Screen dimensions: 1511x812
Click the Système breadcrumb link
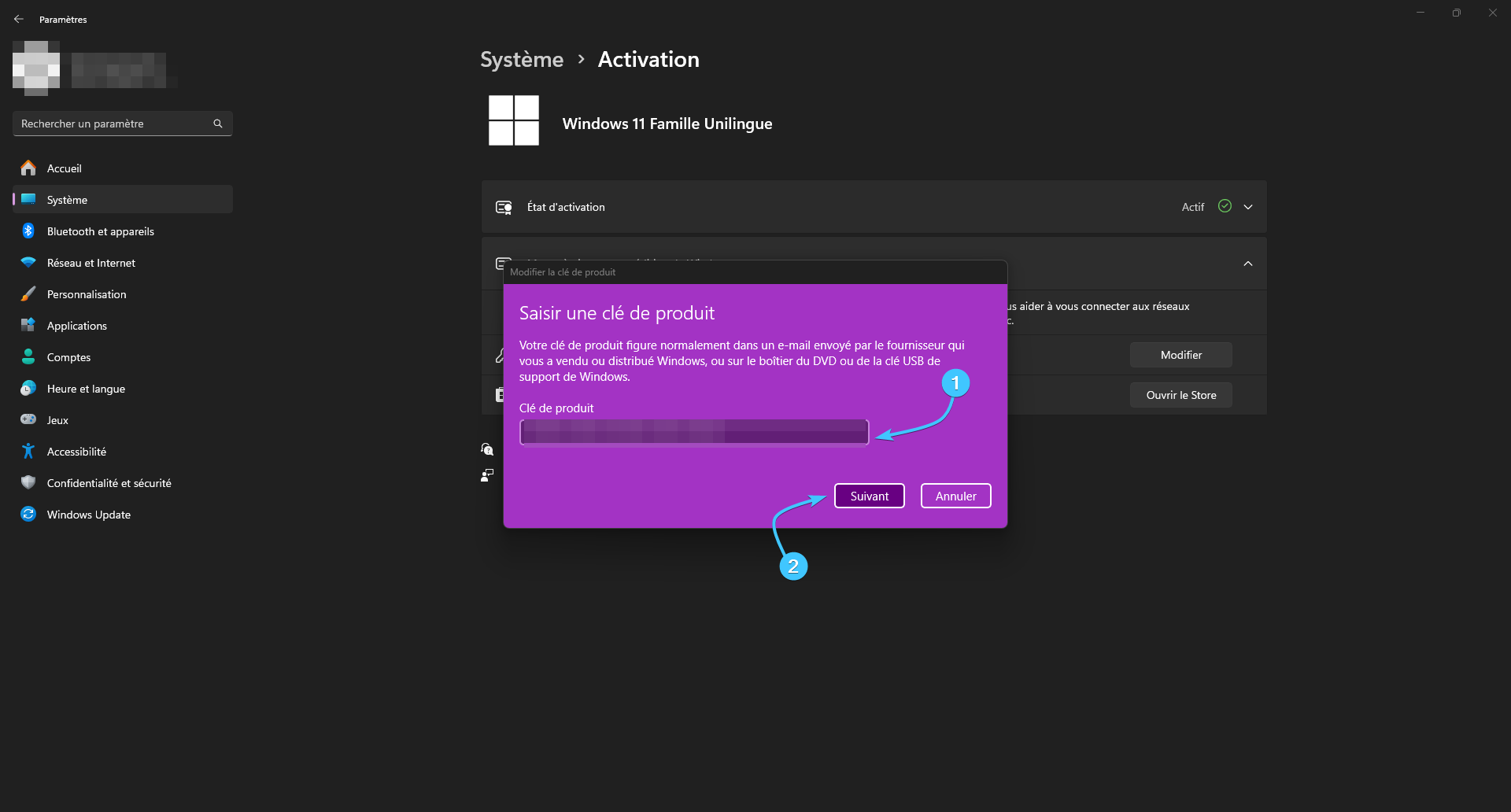pyautogui.click(x=522, y=60)
